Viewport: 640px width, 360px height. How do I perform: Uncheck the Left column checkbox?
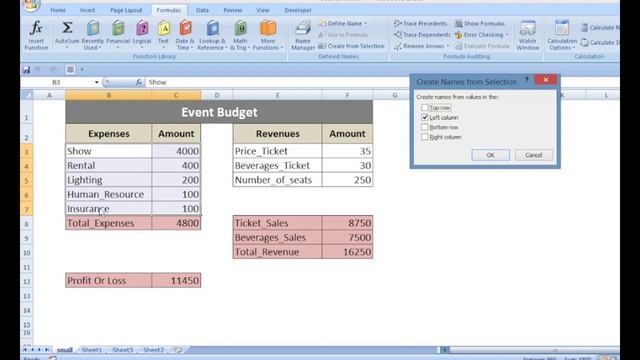click(x=424, y=118)
